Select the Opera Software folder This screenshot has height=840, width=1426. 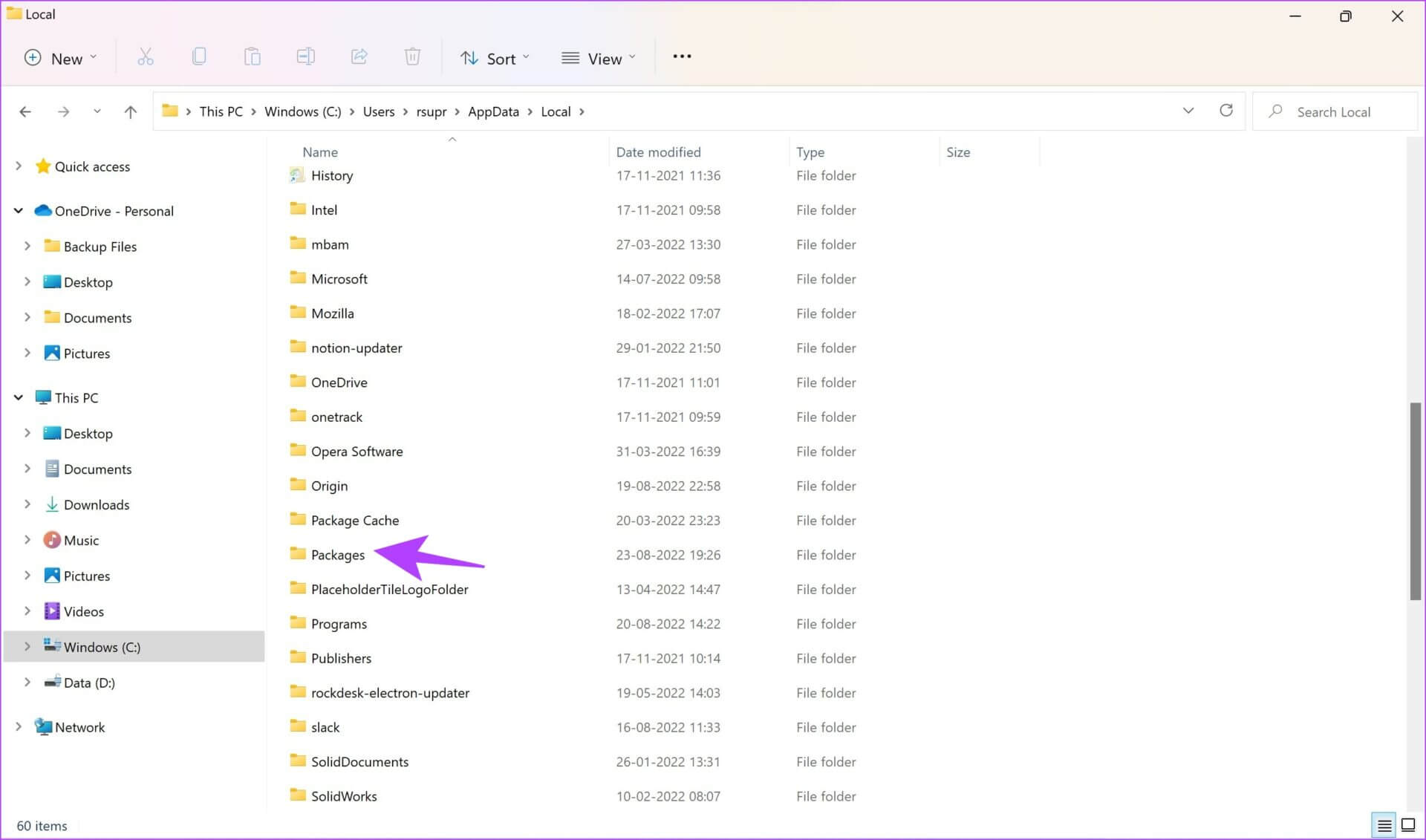point(357,451)
